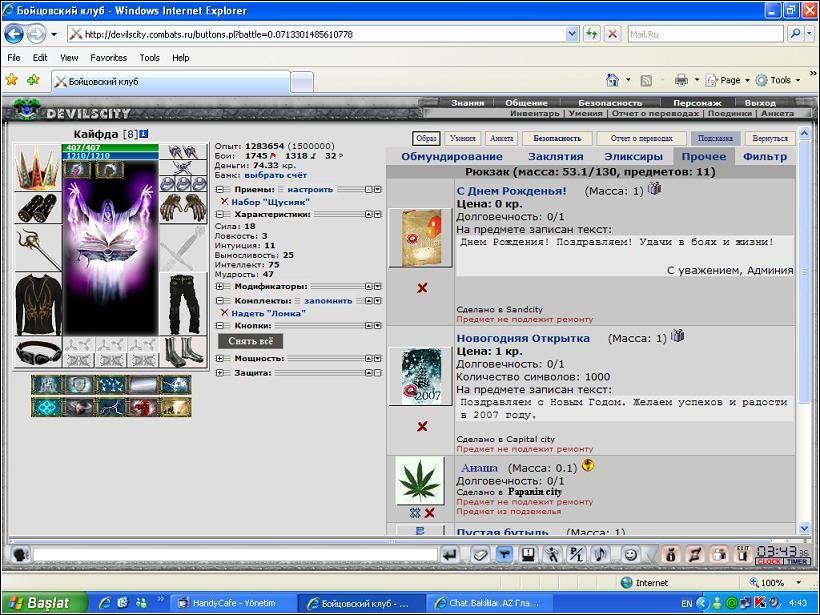Click the выбрать счёт bank link
The height and width of the screenshot is (615, 820).
[276, 175]
